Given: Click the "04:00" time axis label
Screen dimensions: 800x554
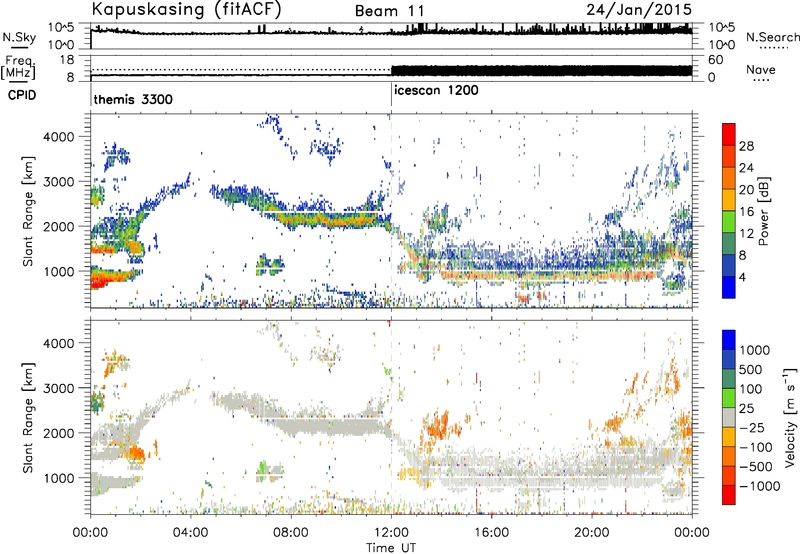Looking at the screenshot, I should click(x=191, y=532).
